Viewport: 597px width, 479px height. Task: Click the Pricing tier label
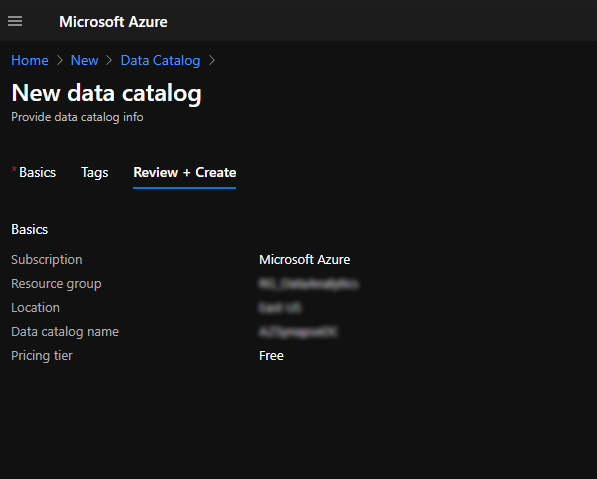click(42, 356)
